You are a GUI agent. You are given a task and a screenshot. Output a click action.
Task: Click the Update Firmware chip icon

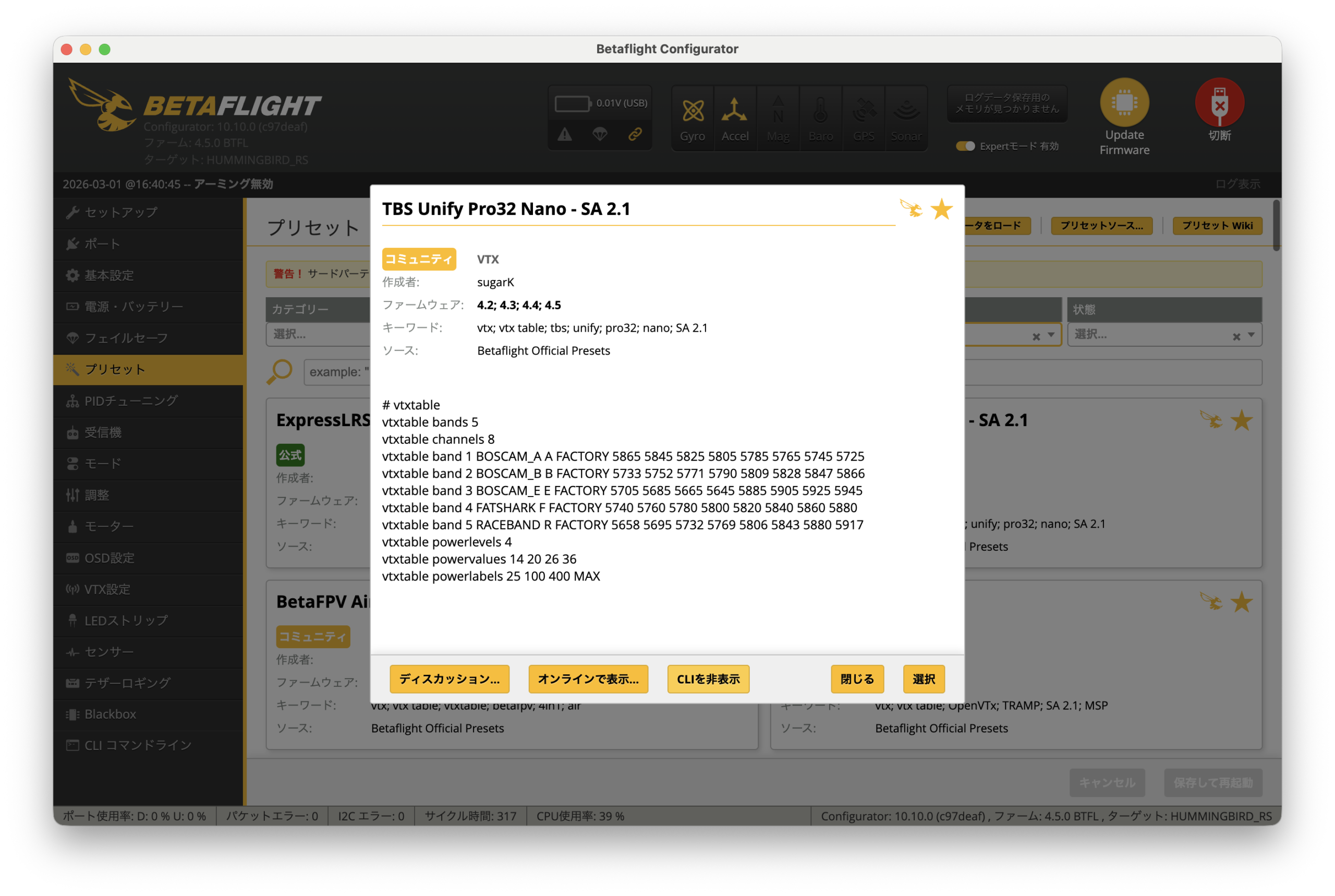1124,103
